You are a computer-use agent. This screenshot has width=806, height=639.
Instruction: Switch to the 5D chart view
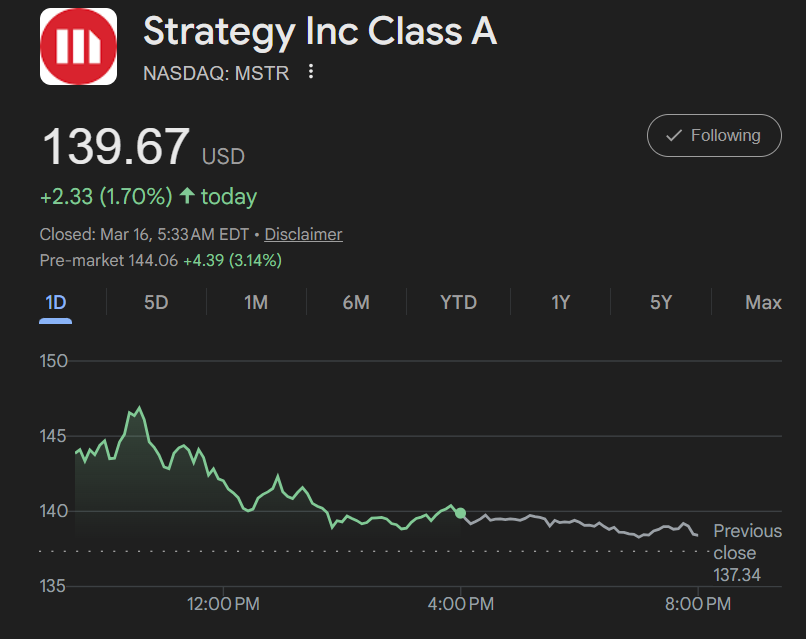coord(155,302)
